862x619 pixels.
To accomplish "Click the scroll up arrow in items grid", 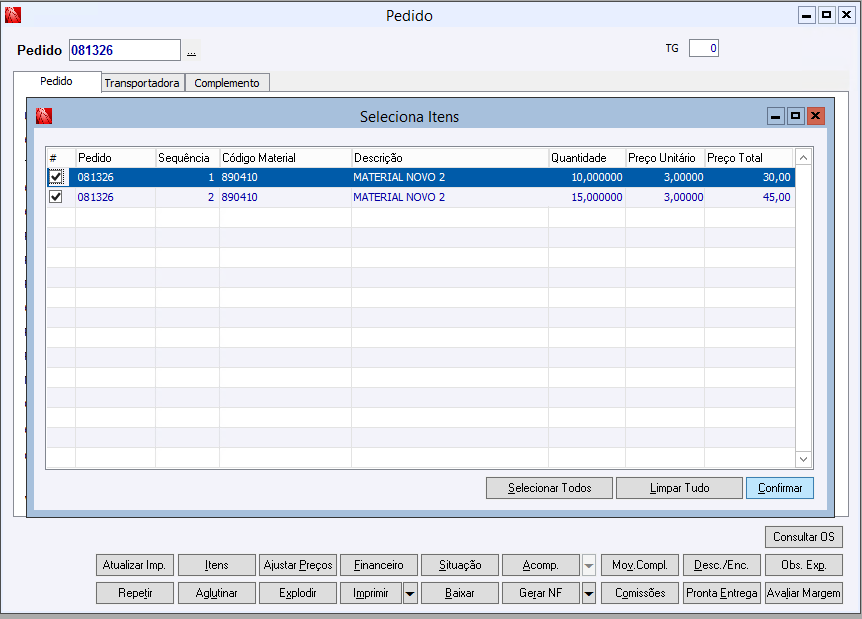I will [x=803, y=158].
